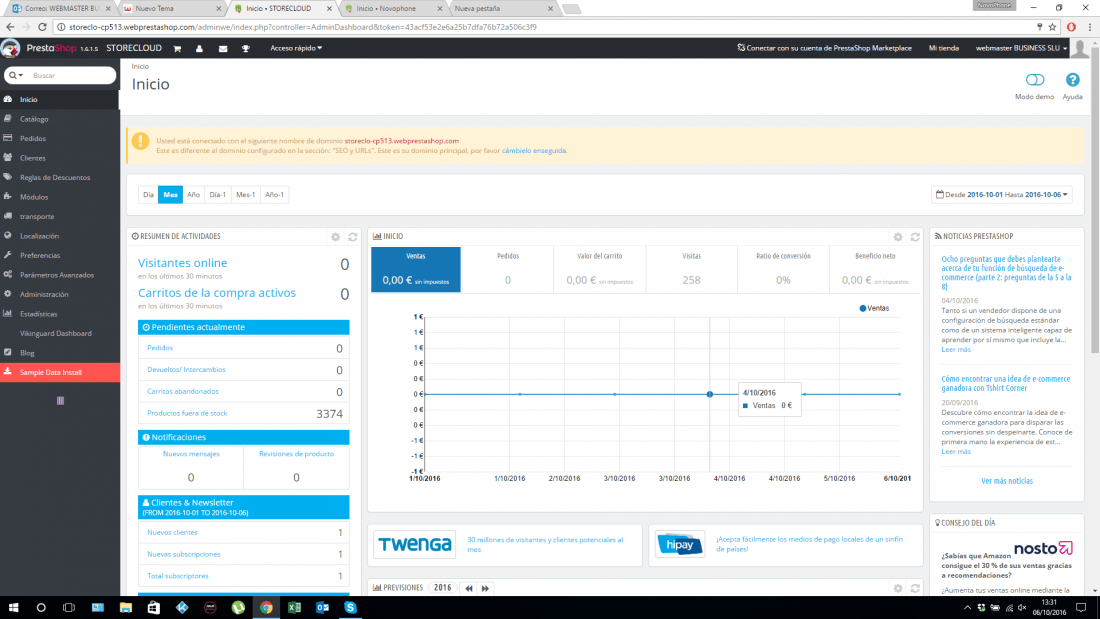Screen dimensions: 1100x619
Task: Open File Explorer from the taskbar
Action: pos(126,608)
